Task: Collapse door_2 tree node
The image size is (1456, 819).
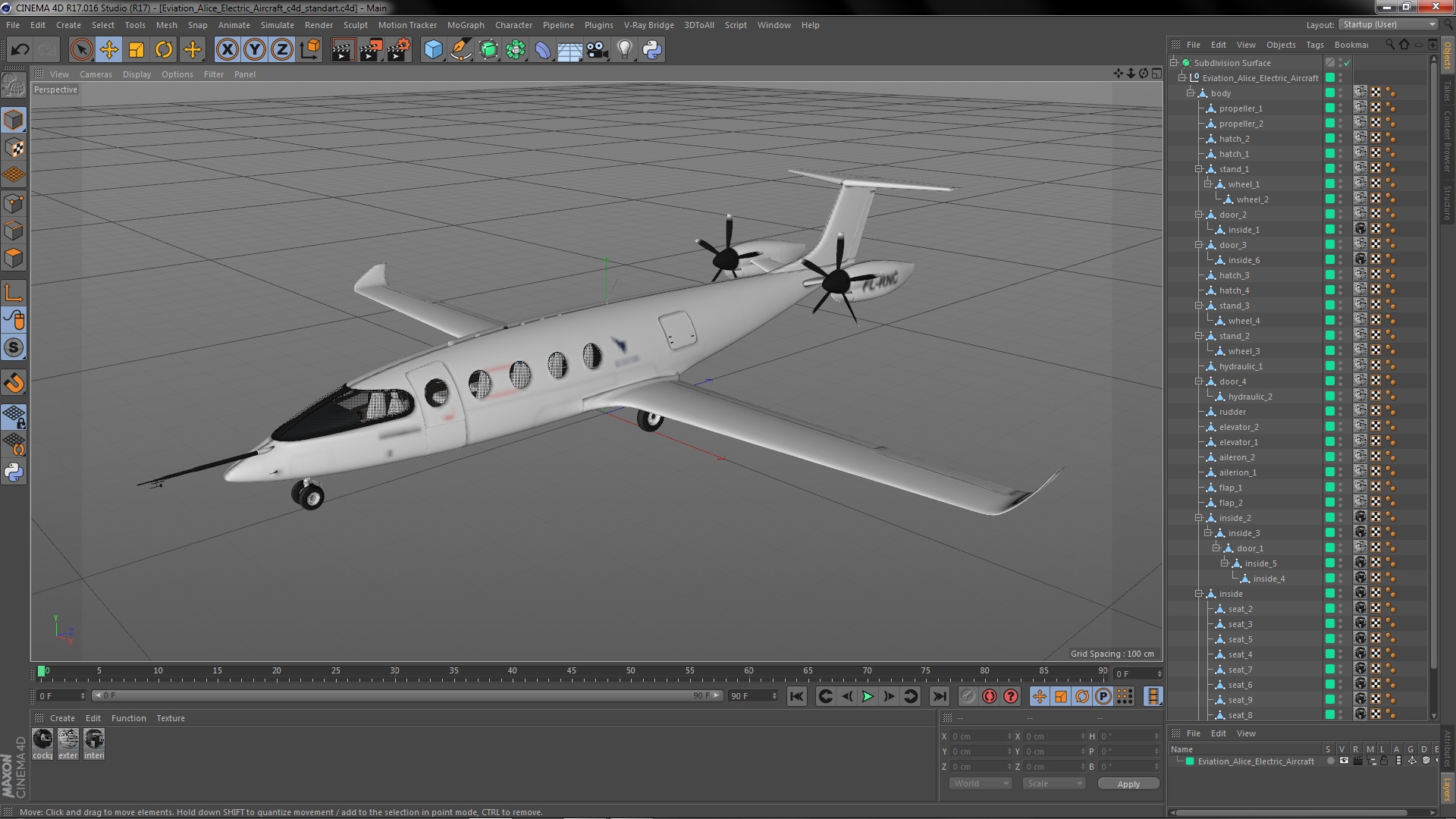Action: pos(1199,215)
